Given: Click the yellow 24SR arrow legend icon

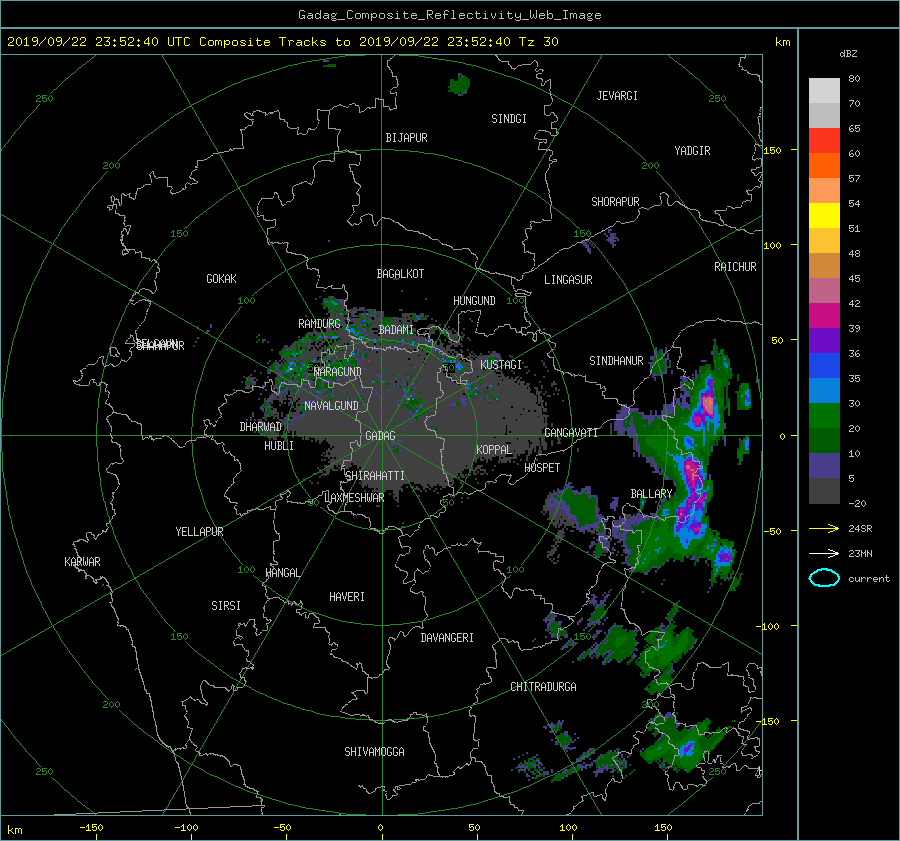Looking at the screenshot, I should 824,529.
